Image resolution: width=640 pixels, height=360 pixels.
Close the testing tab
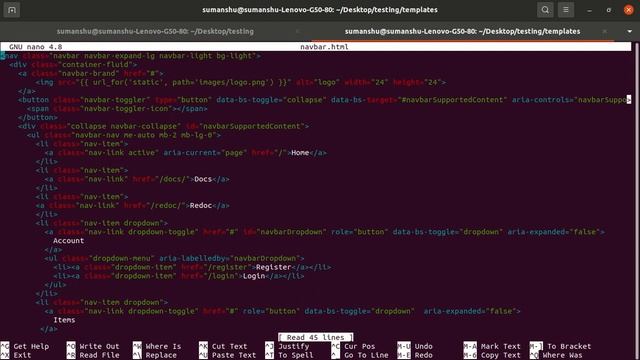(x=298, y=31)
